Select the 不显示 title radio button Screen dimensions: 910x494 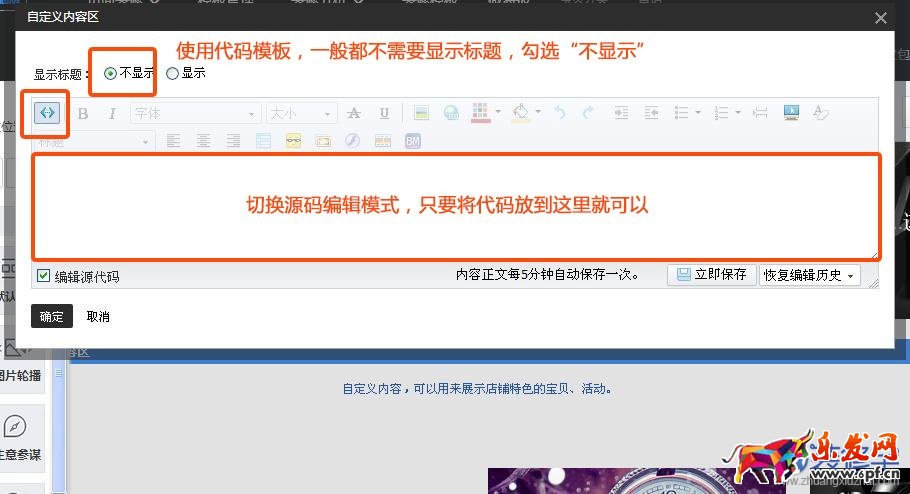[x=110, y=73]
